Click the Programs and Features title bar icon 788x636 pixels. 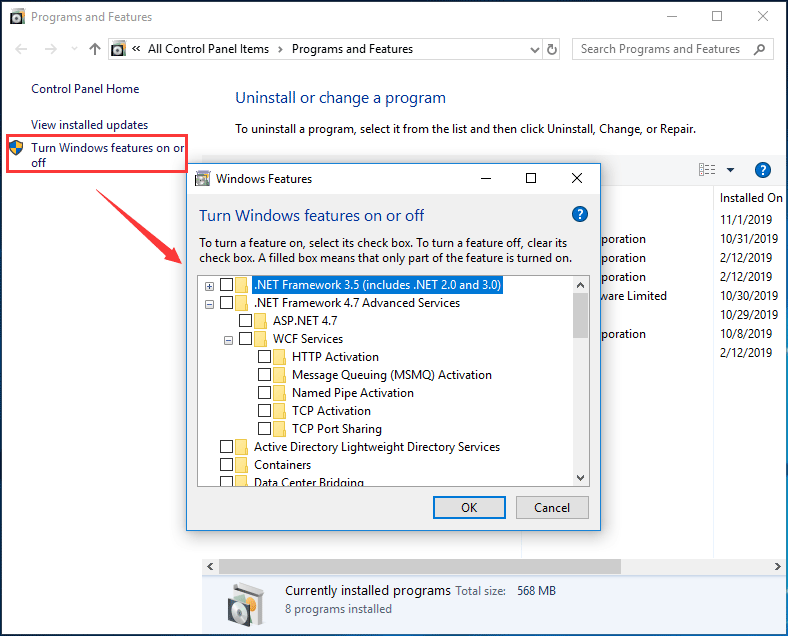(17, 17)
